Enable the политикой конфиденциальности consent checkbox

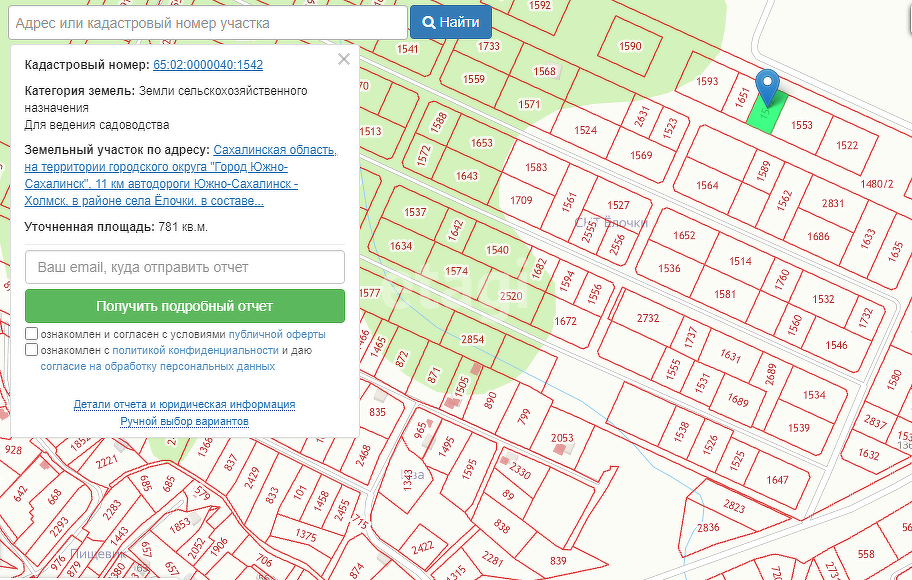click(x=32, y=351)
